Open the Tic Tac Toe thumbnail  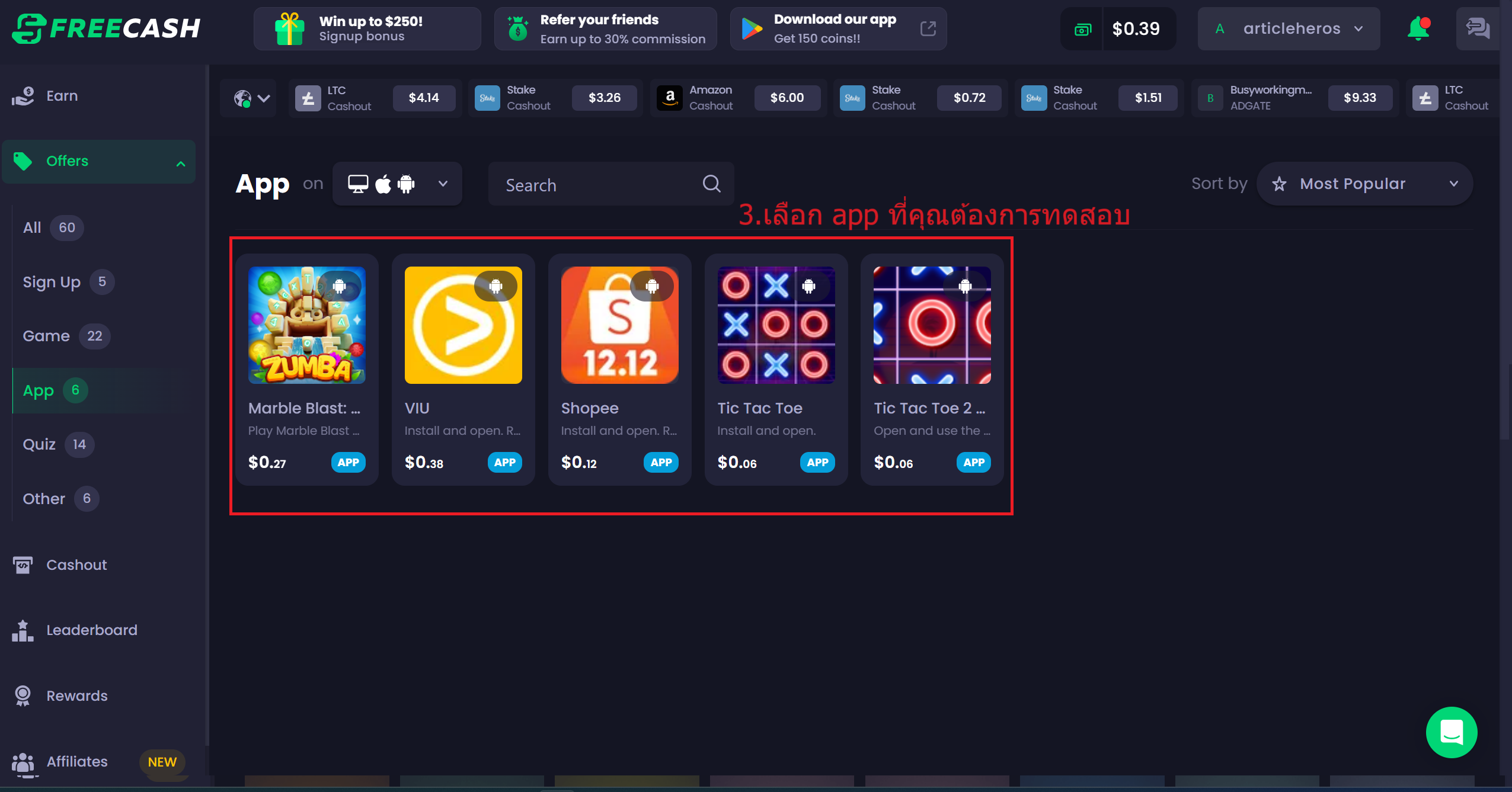coord(776,325)
